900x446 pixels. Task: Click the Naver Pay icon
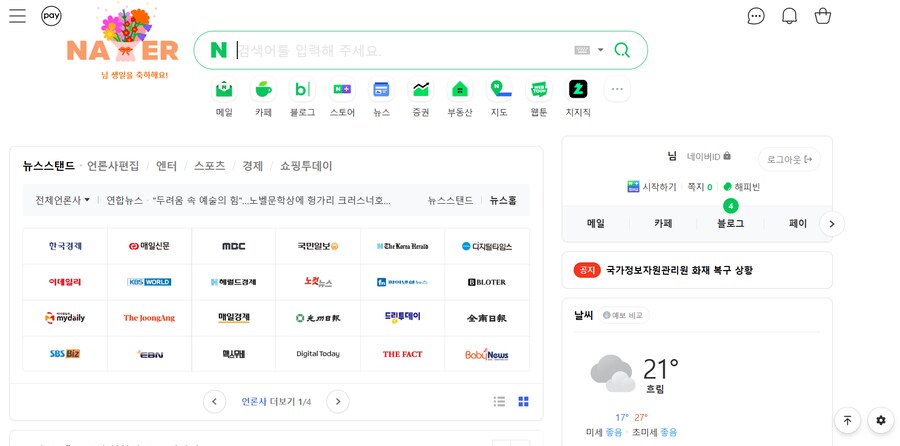coord(51,16)
